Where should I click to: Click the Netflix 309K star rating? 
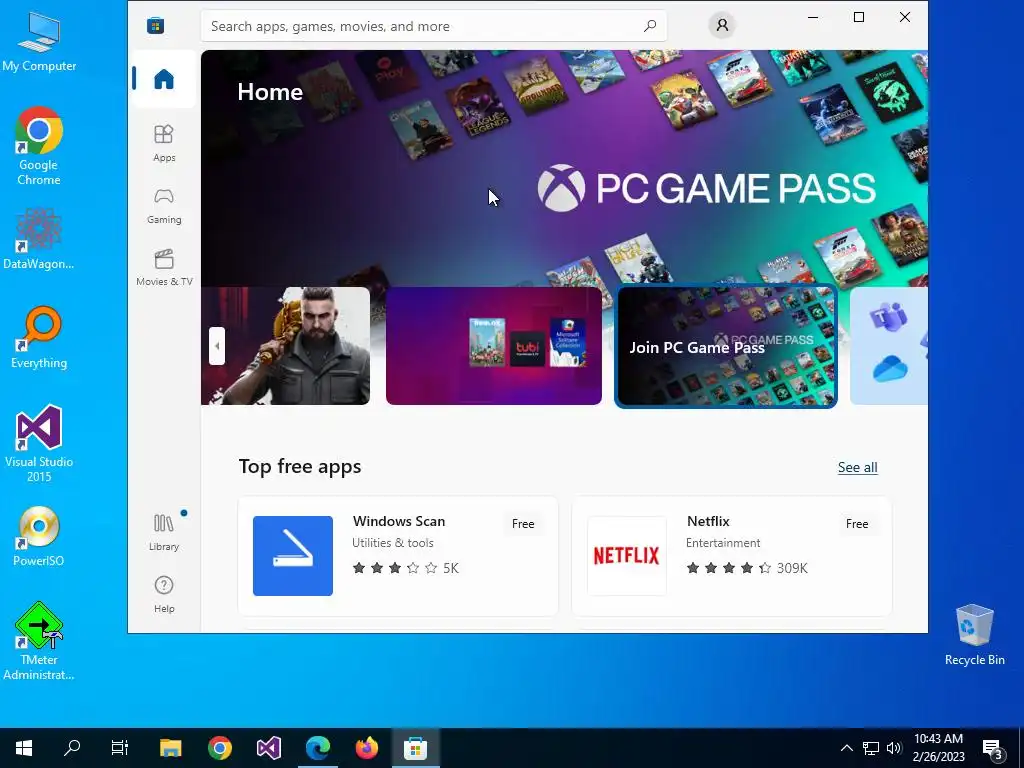[x=747, y=568]
